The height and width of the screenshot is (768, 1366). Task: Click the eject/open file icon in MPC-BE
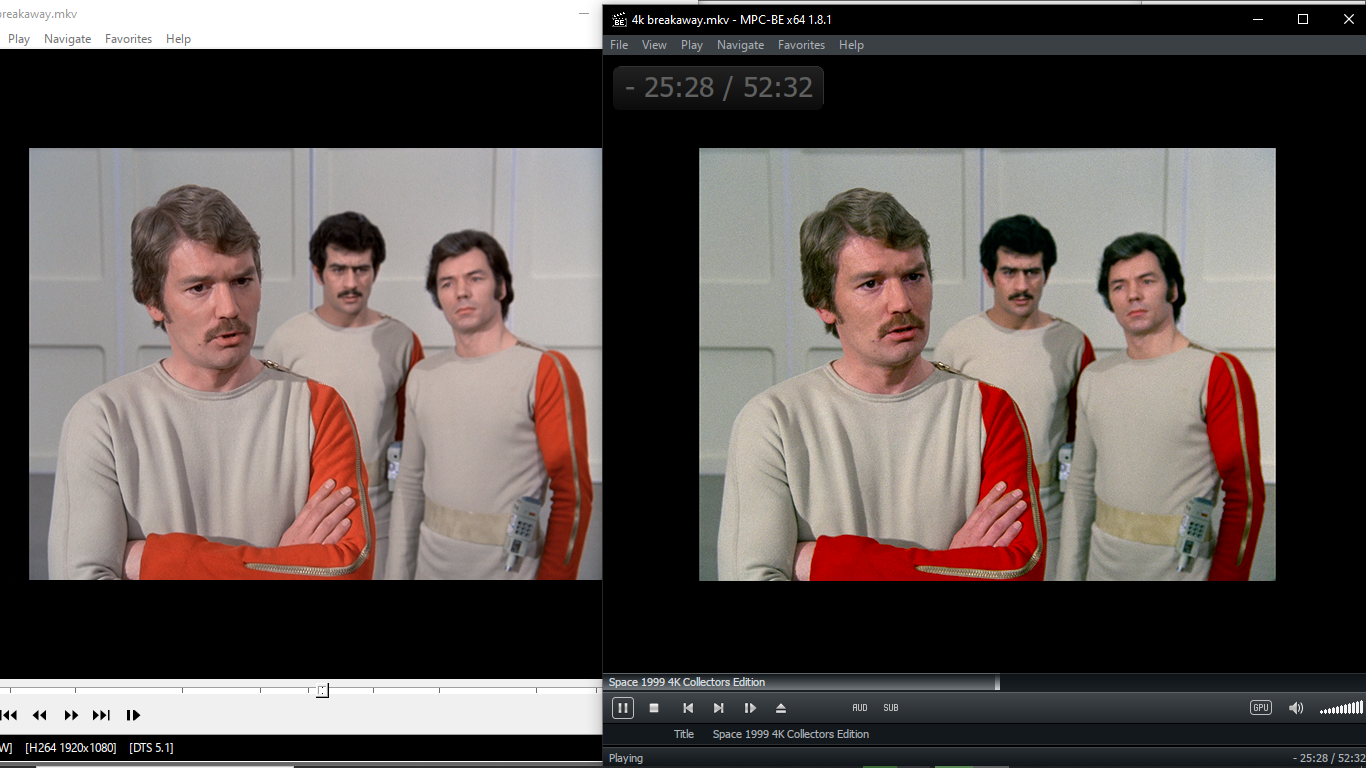(x=781, y=708)
